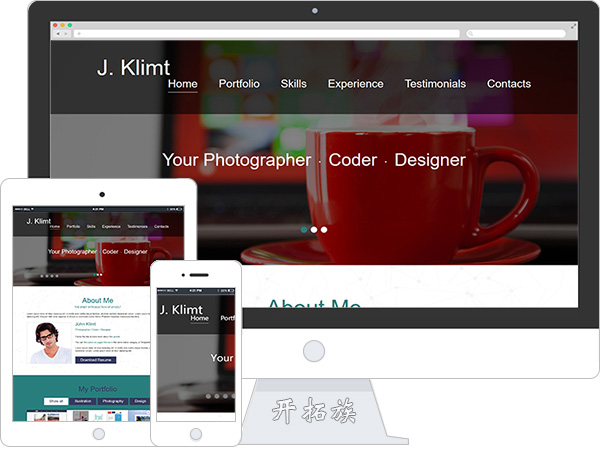Click the green browser window dot
This screenshot has height=450, width=600.
pos(70,25)
